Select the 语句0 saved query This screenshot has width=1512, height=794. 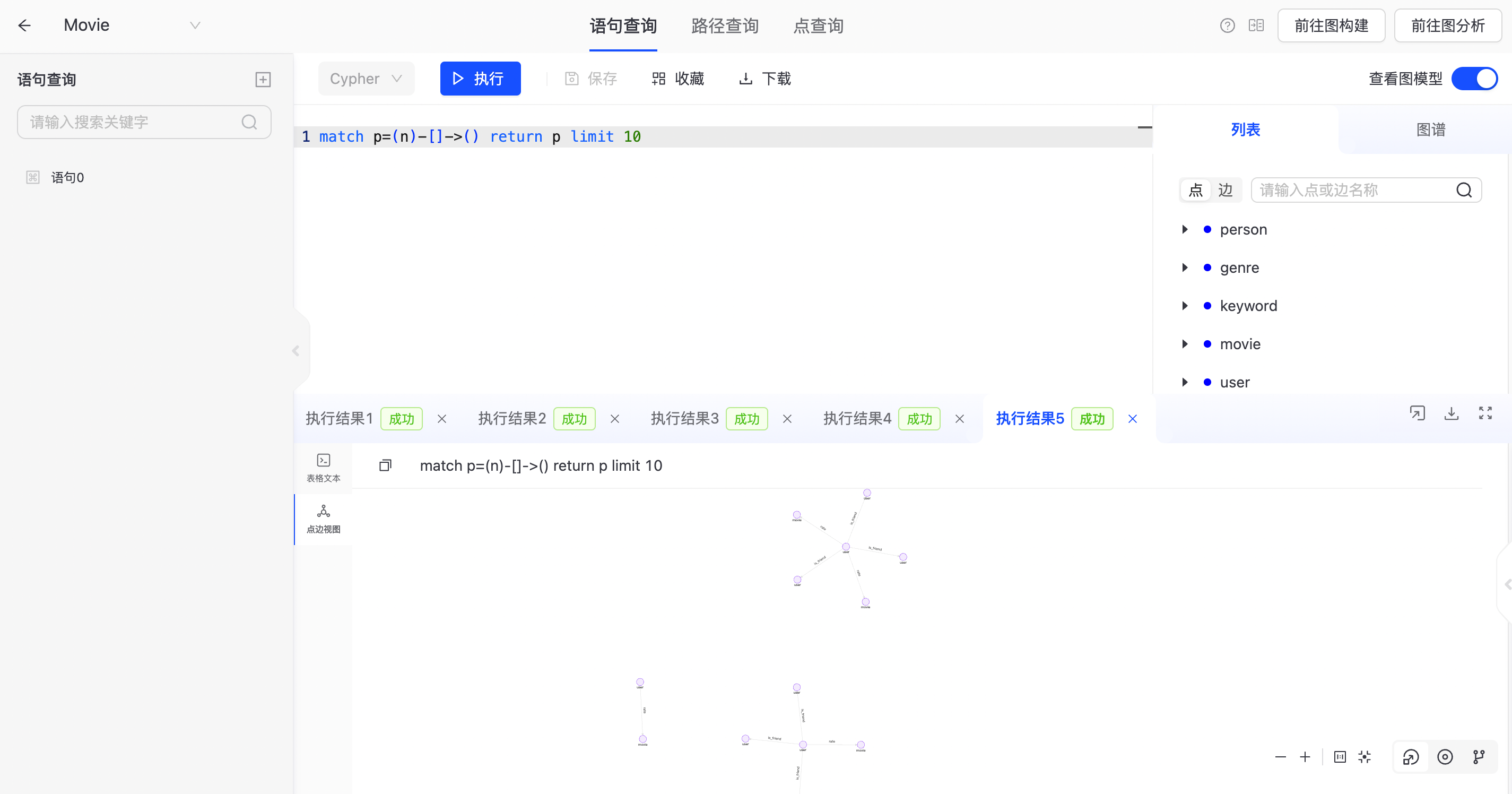click(x=67, y=177)
